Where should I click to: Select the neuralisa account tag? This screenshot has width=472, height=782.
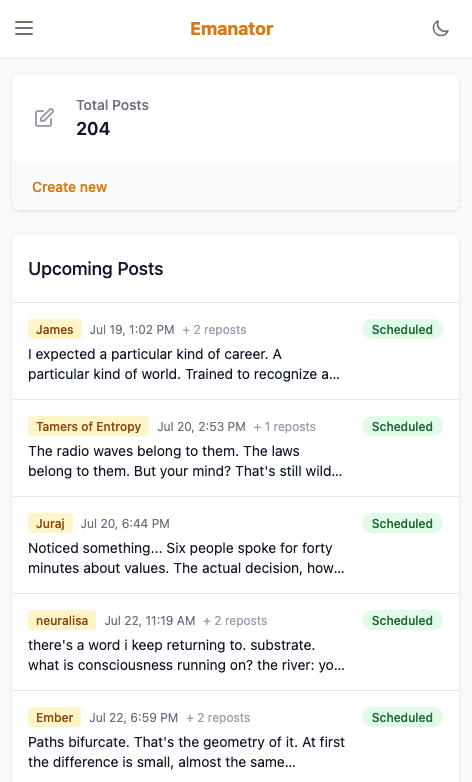click(62, 620)
